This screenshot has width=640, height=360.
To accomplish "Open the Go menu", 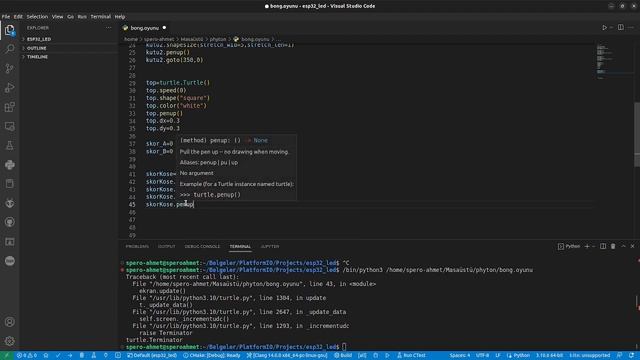I will [70, 17].
